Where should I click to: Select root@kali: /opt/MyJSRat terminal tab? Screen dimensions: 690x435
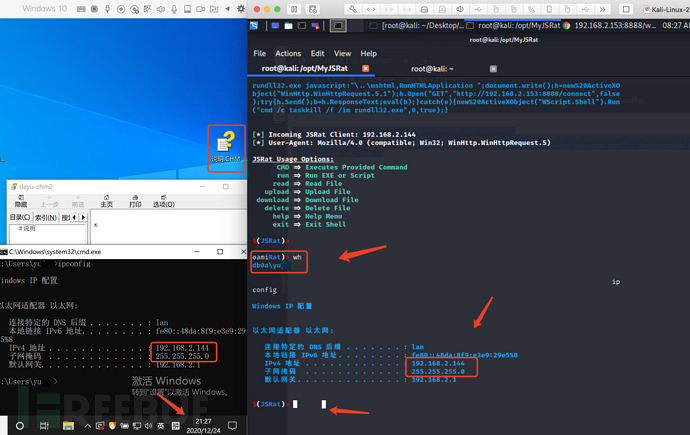(x=305, y=68)
